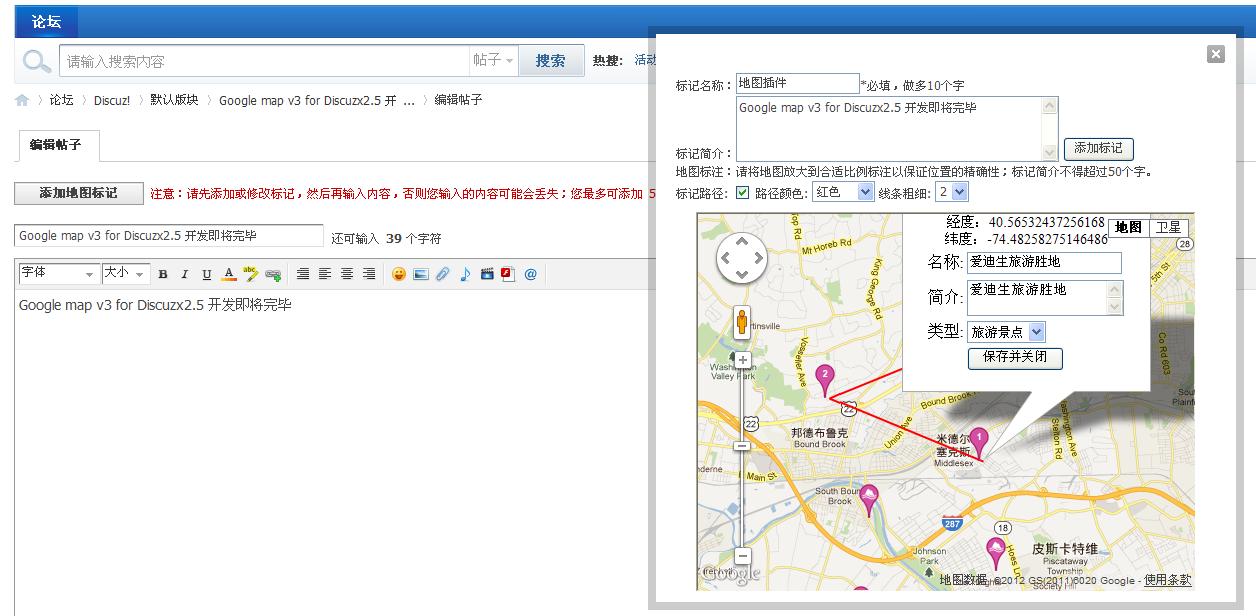Screen dimensions: 1256x616
Task: Click the map zoom out minus button
Action: coord(742,555)
